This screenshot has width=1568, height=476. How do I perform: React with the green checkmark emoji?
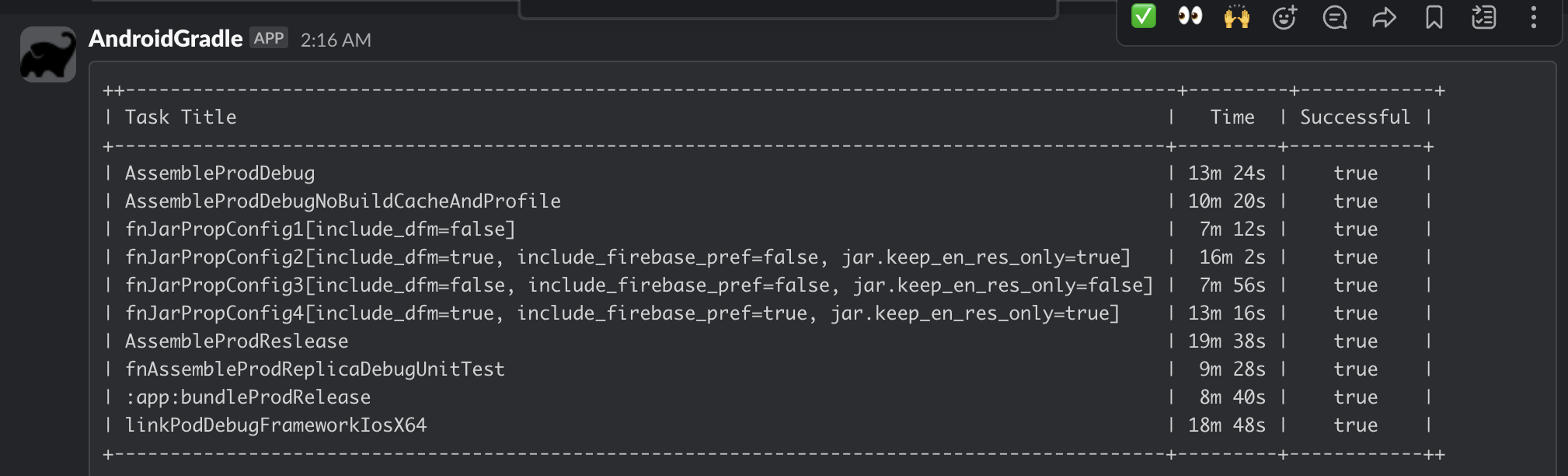(1143, 16)
